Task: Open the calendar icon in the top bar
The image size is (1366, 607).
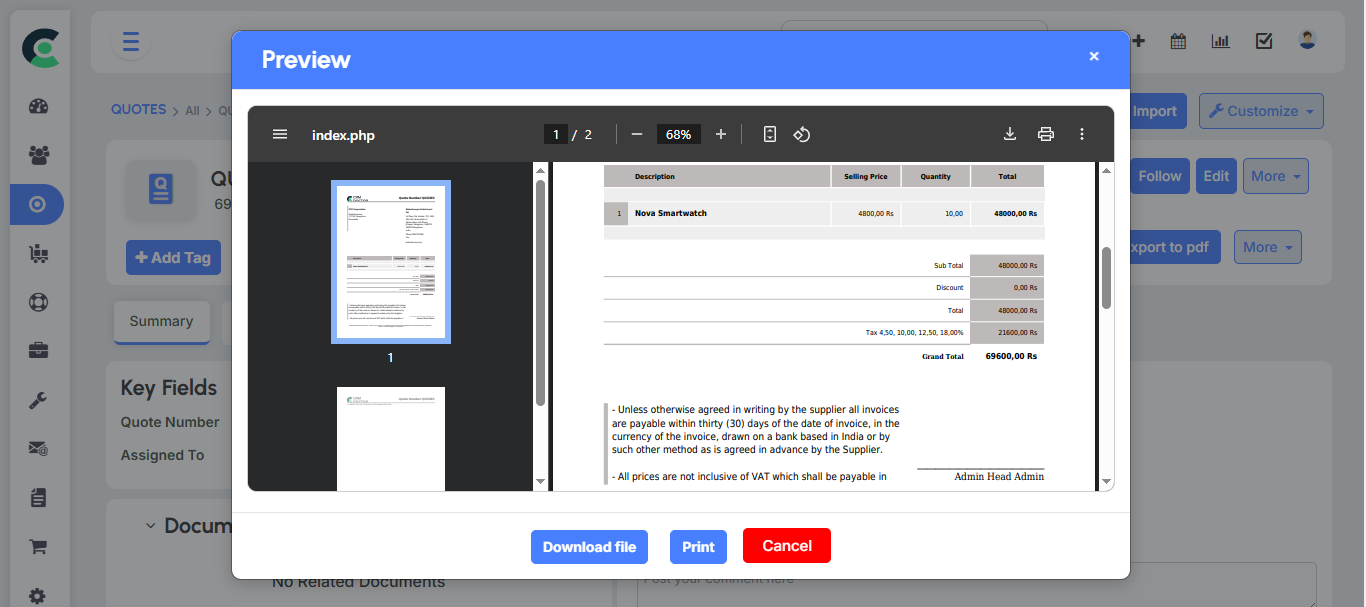Action: click(x=1178, y=40)
